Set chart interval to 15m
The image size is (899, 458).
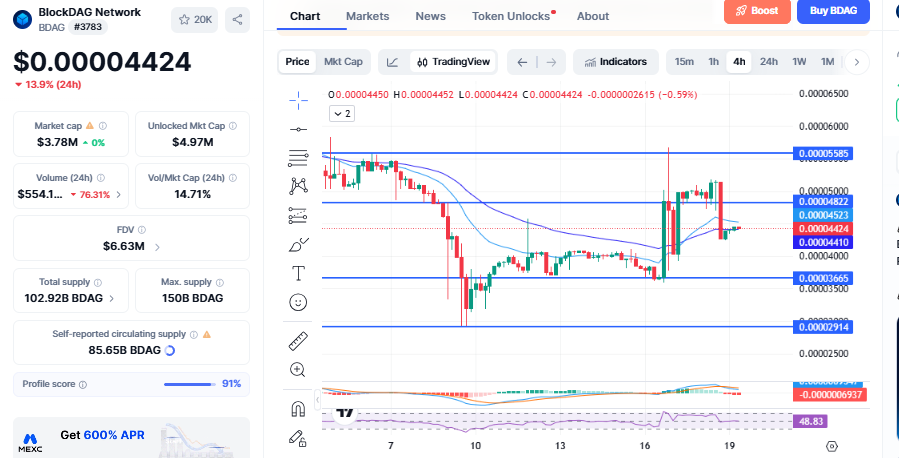pos(684,62)
